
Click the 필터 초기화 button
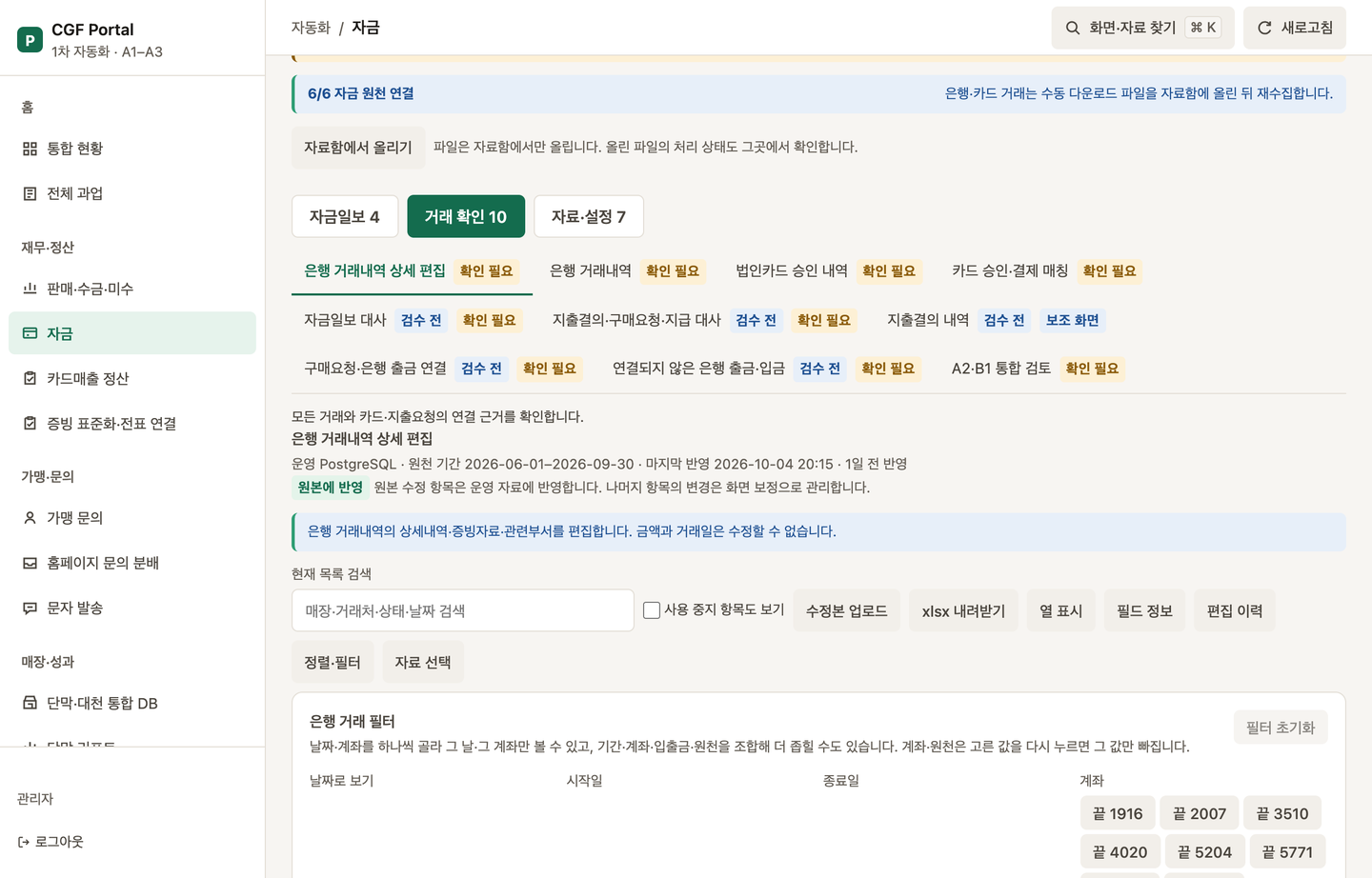[x=1281, y=728]
